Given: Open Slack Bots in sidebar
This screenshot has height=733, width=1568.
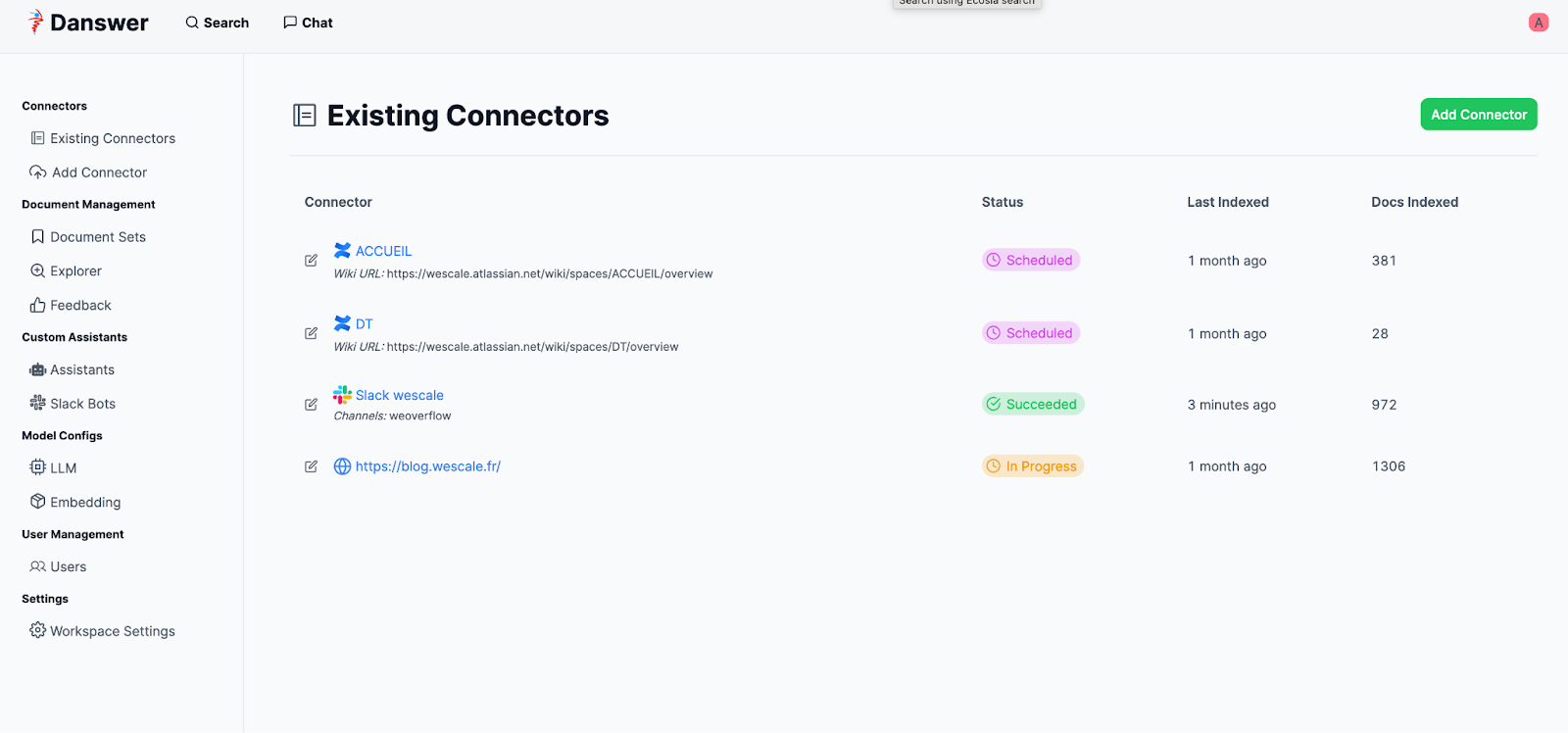Looking at the screenshot, I should (73, 403).
